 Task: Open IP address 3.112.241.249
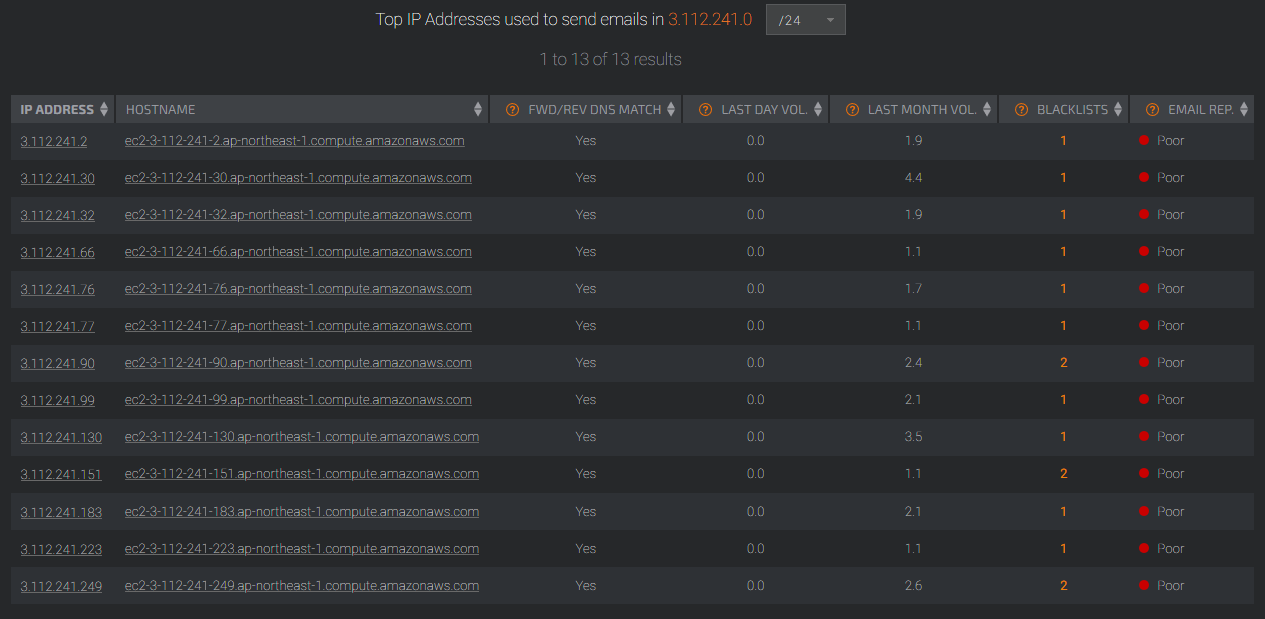61,586
